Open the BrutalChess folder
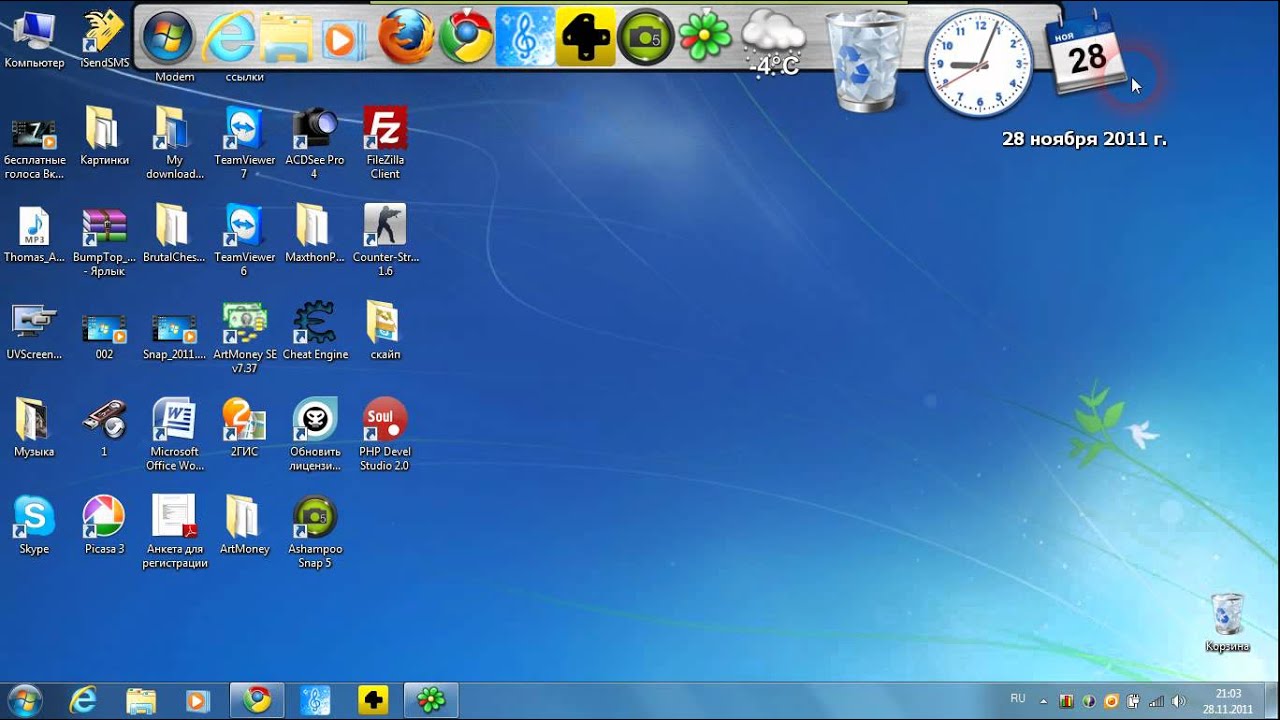Screen dimensions: 1280x720 point(174,234)
